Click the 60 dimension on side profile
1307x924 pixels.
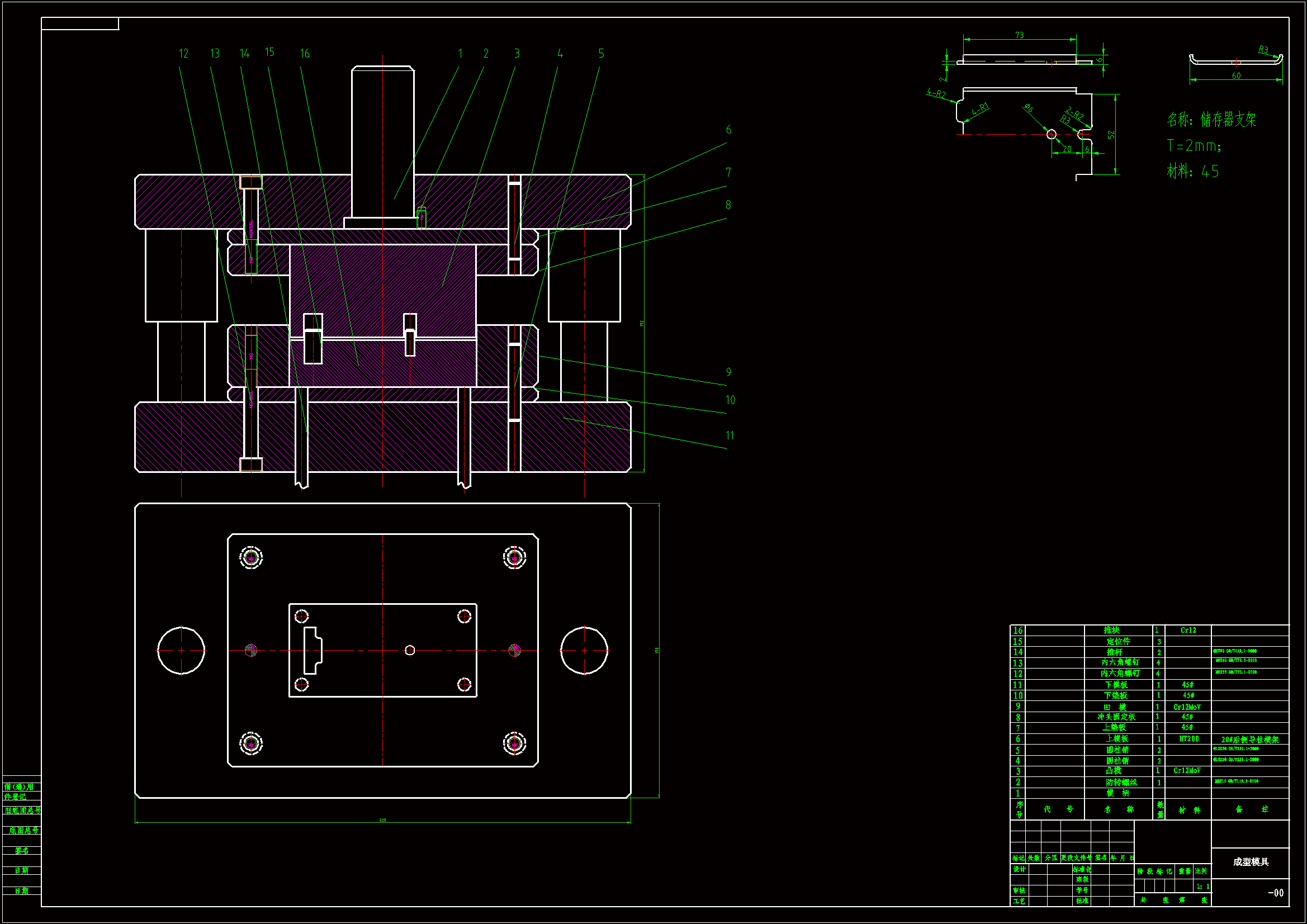[1236, 75]
